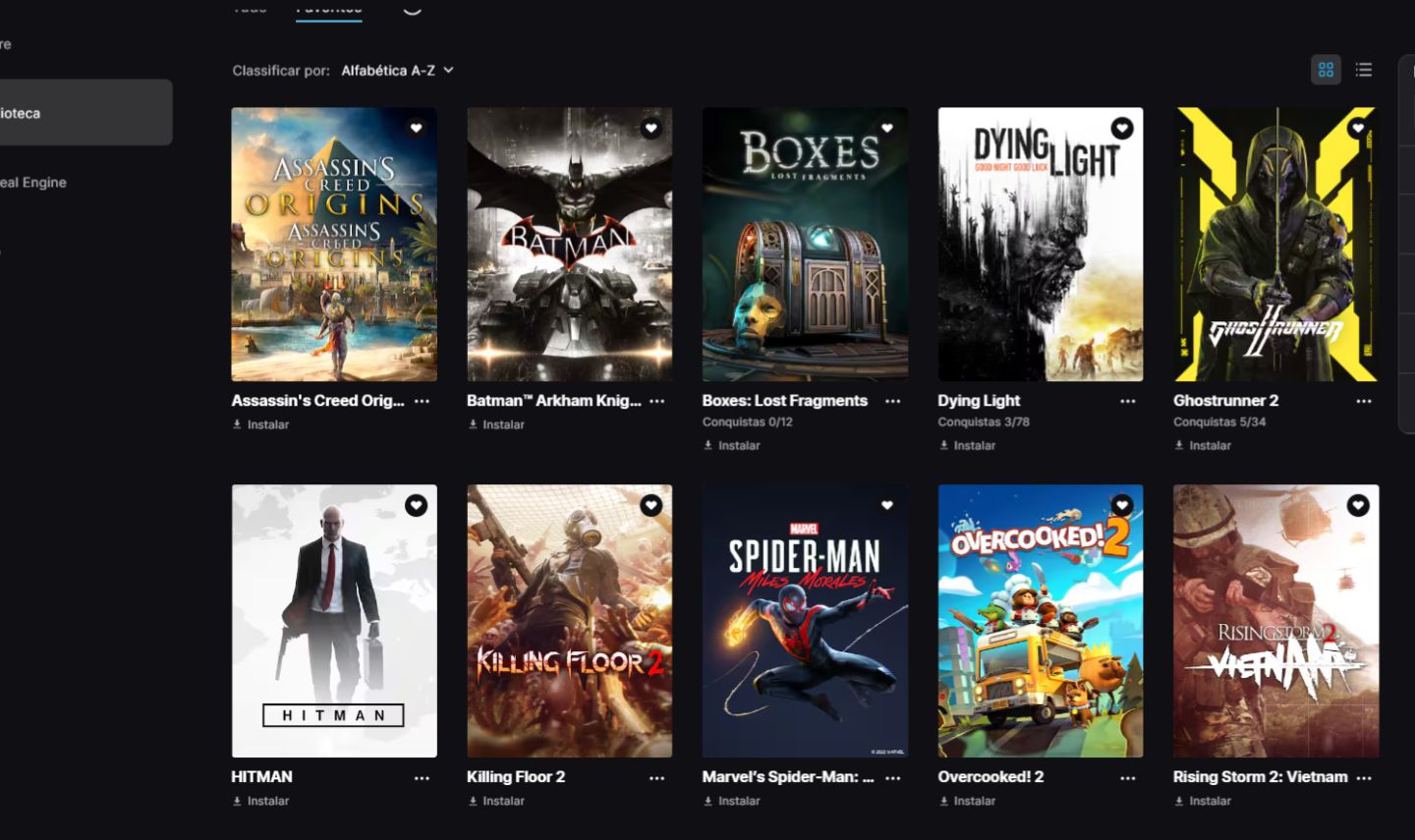Toggle favorite heart on Boxes: Lost Fragments
The height and width of the screenshot is (840, 1415).
886,128
